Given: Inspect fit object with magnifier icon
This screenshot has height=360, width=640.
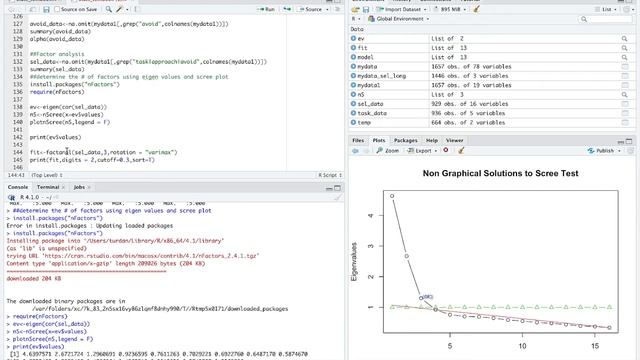Looking at the screenshot, I should point(624,48).
